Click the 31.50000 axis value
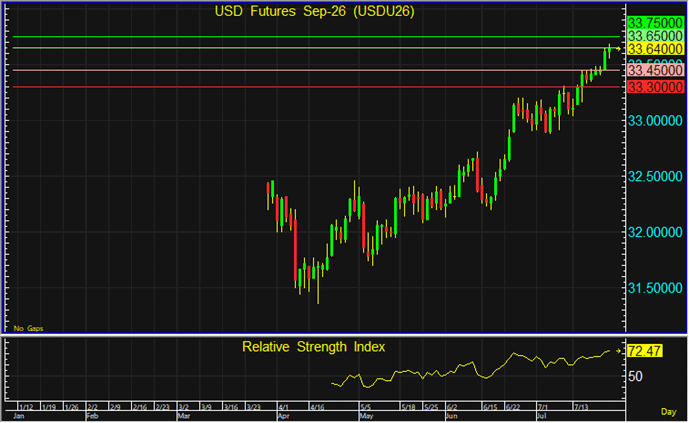Image resolution: width=689 pixels, height=423 pixels. tap(655, 288)
